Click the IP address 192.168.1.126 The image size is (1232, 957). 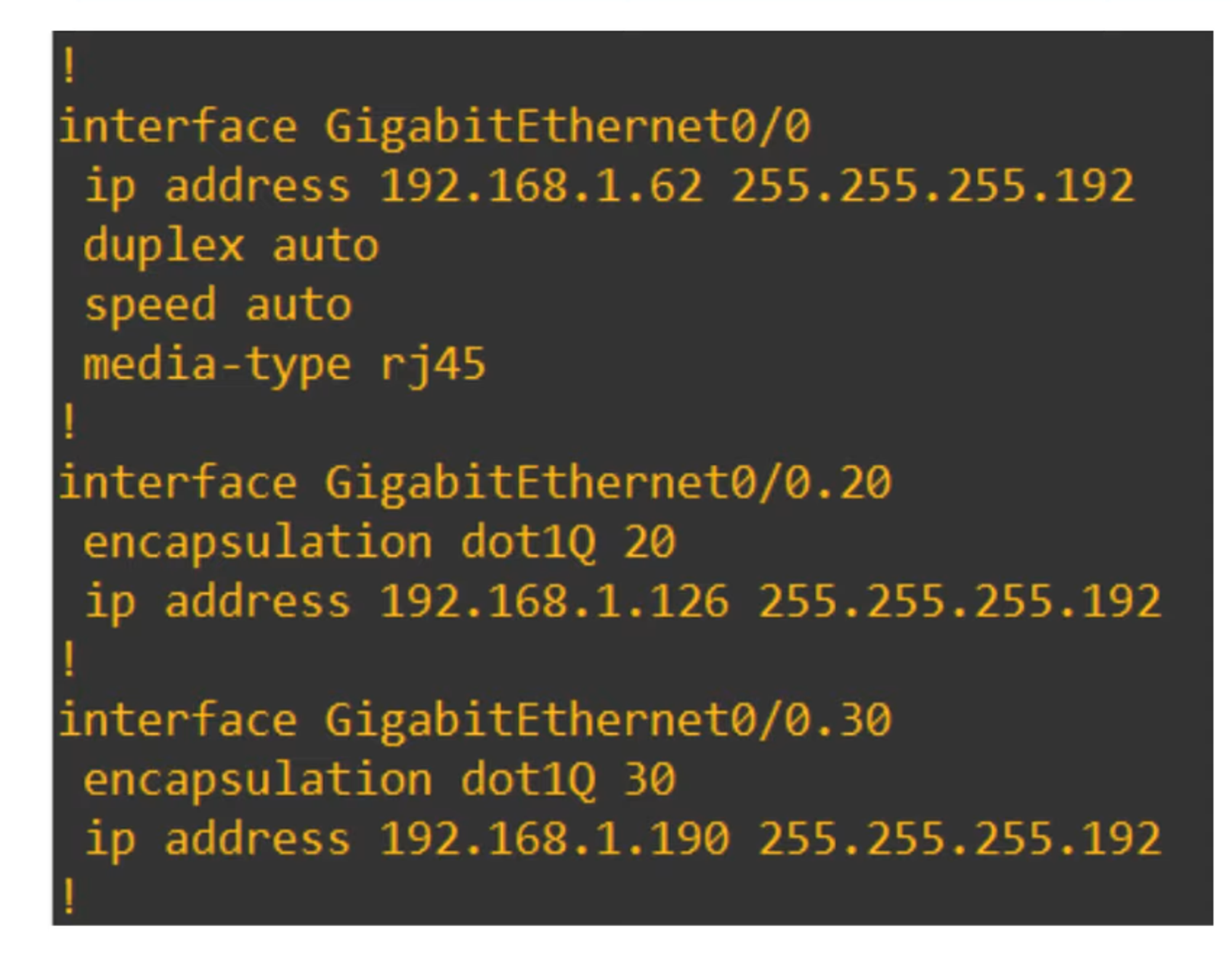[x=554, y=601]
